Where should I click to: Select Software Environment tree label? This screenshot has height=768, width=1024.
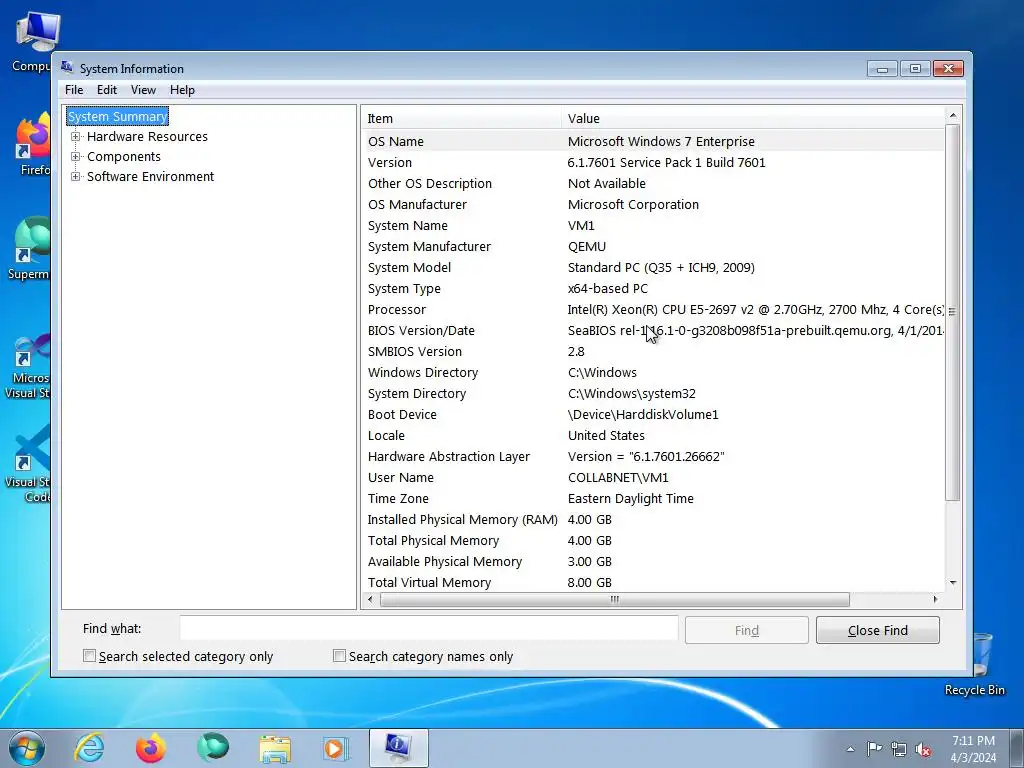click(150, 176)
